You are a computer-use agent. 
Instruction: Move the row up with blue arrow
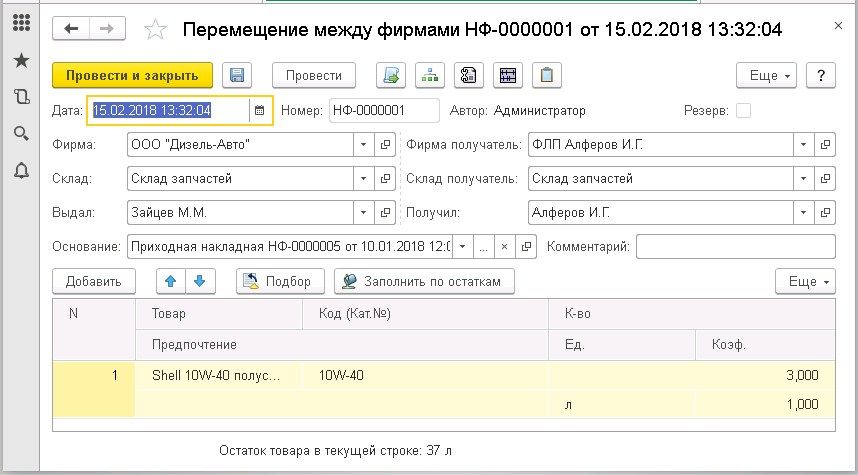pyautogui.click(x=171, y=281)
